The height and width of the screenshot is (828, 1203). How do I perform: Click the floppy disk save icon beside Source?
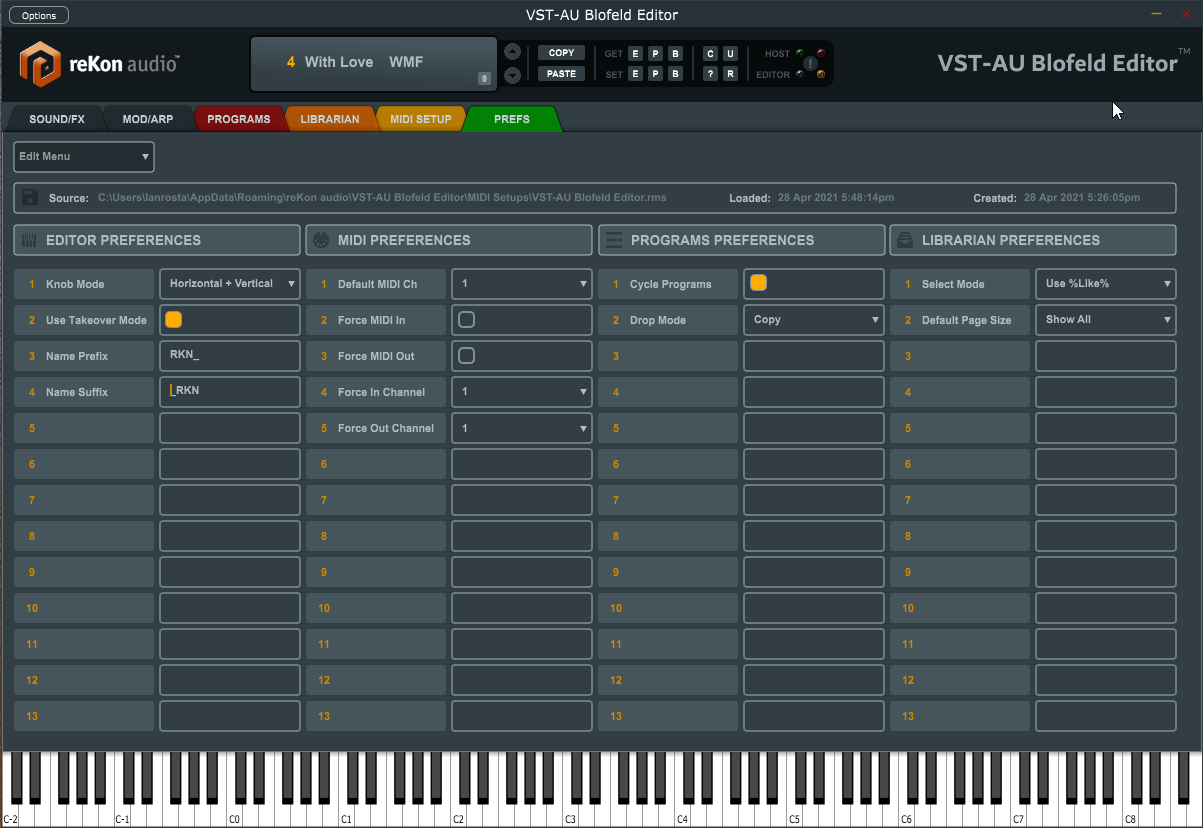pos(30,197)
